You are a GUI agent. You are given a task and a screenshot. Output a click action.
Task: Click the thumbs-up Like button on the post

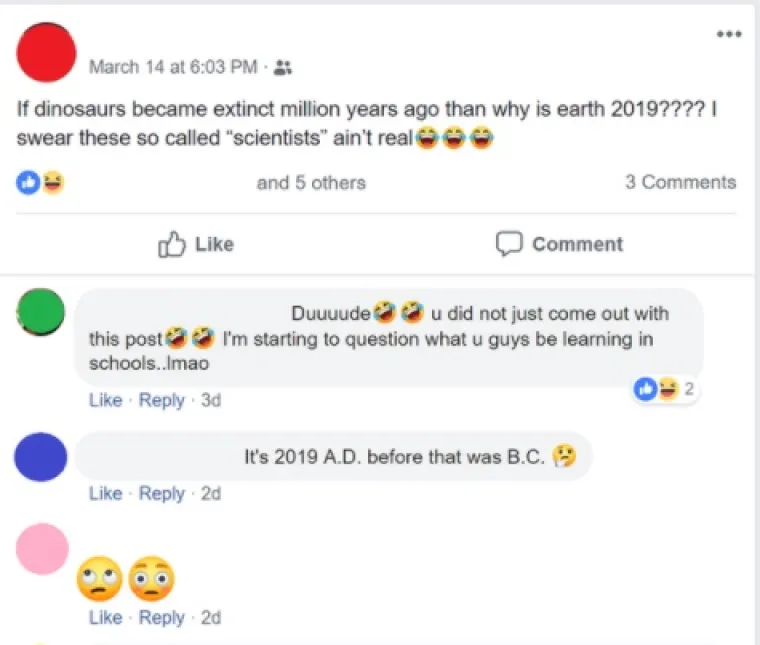pyautogui.click(x=196, y=244)
